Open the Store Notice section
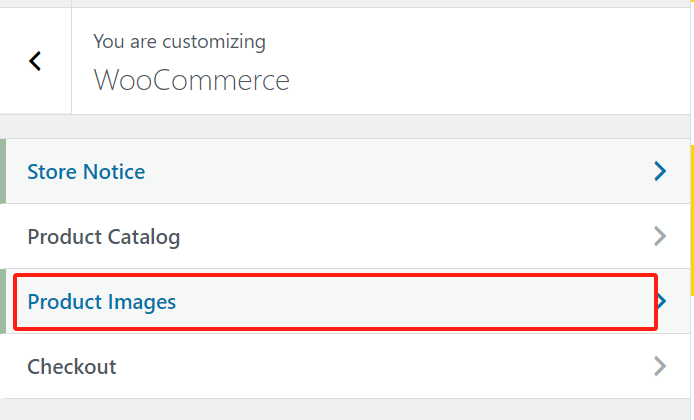 click(86, 172)
